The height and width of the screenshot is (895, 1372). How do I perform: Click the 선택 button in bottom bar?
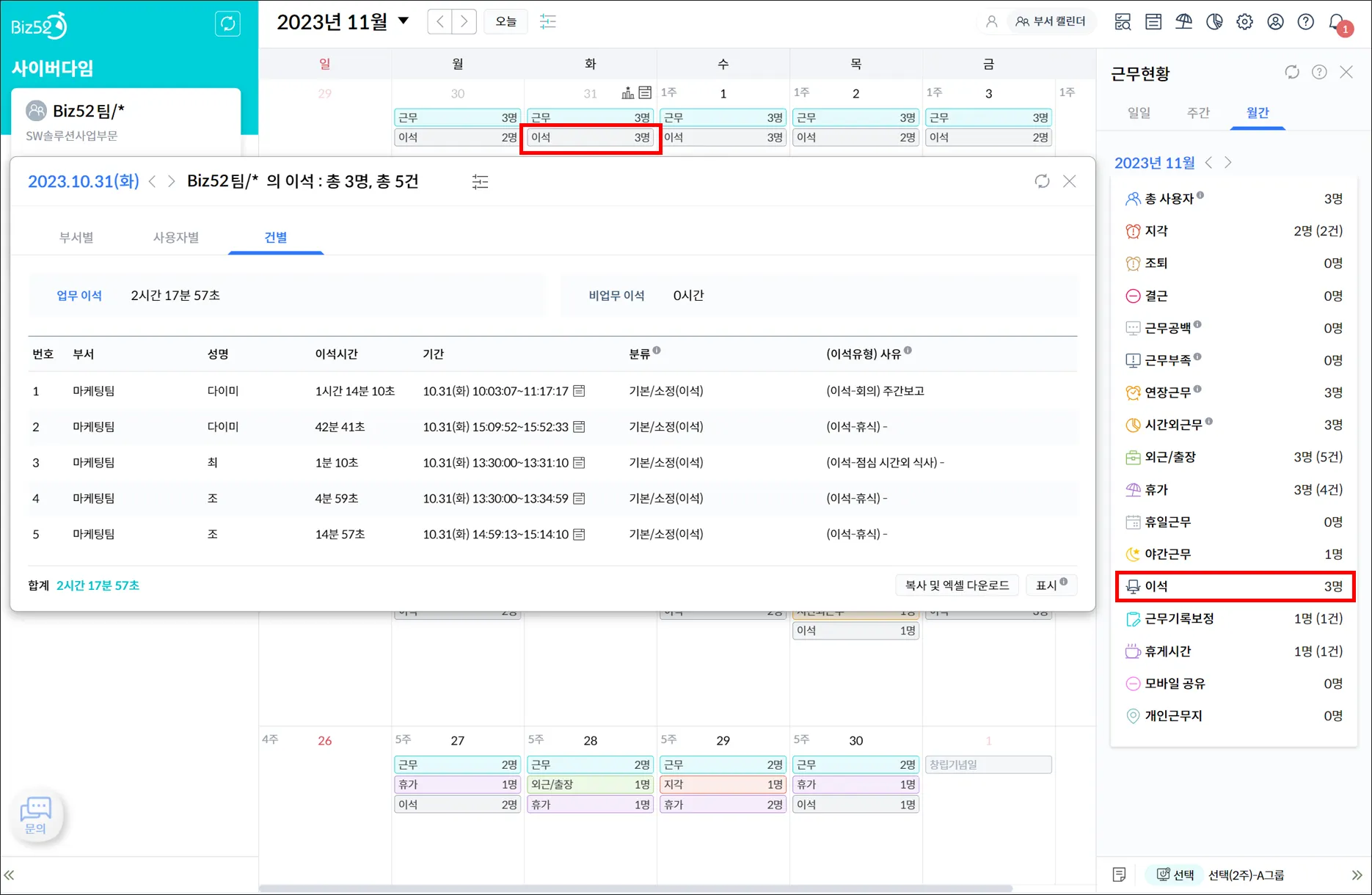(x=1175, y=874)
